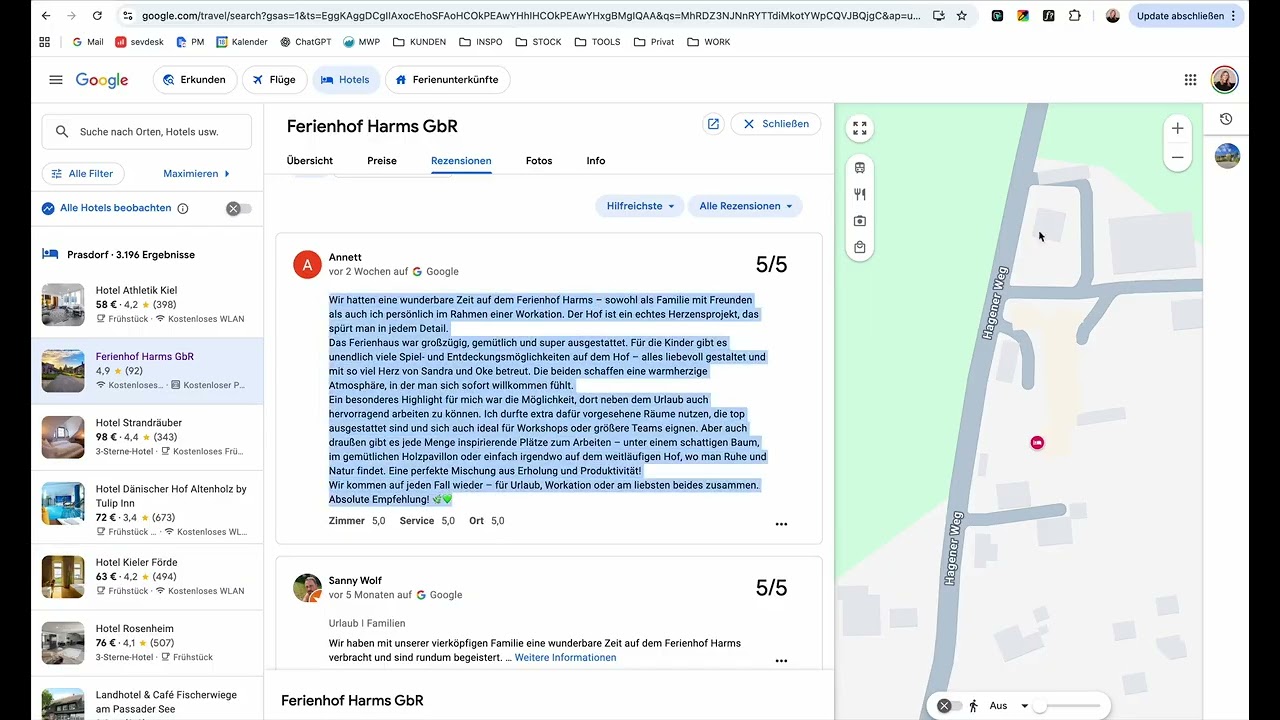Viewport: 1280px width, 720px height.
Task: Zoom in on the map
Action: click(x=1178, y=128)
